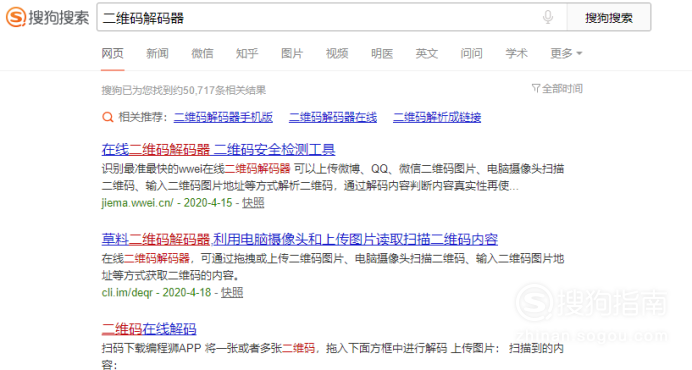Go to the 知乎 tab
Viewport: 692px width, 370px height.
pos(247,53)
